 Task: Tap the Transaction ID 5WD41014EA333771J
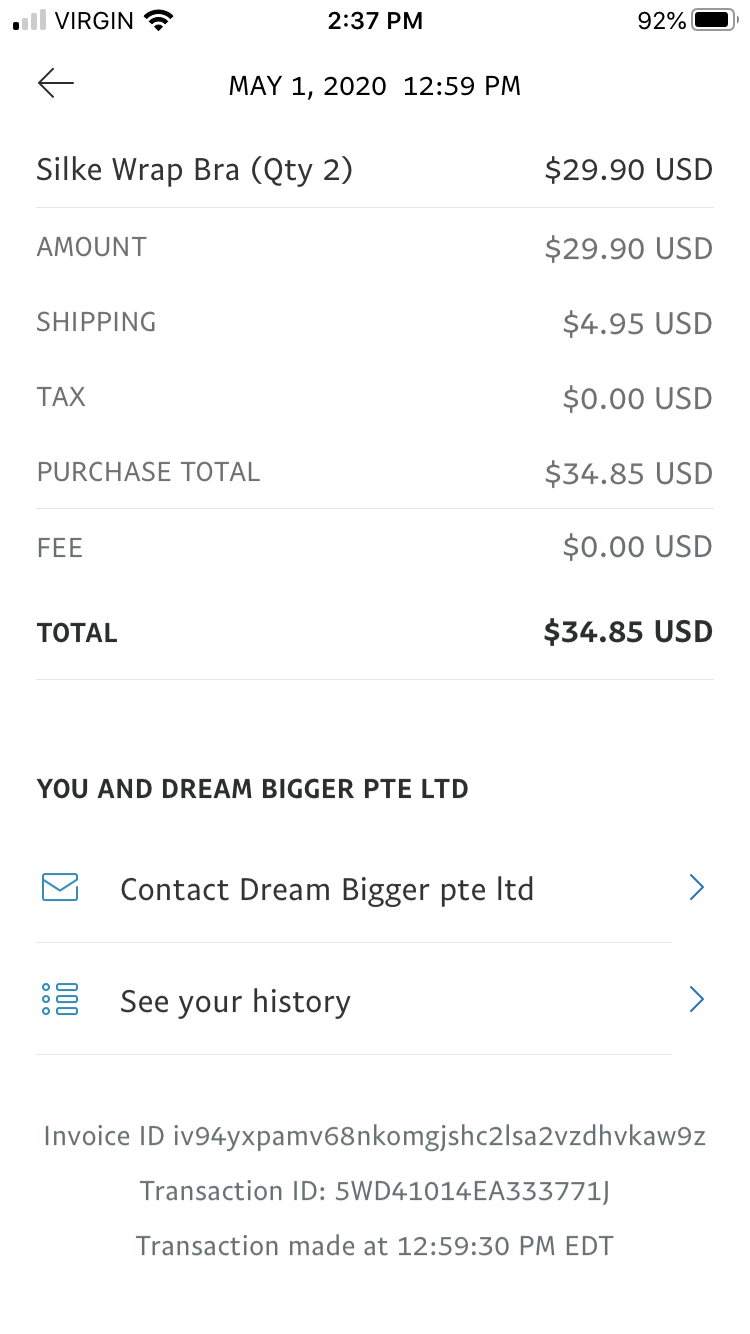pos(375,1191)
